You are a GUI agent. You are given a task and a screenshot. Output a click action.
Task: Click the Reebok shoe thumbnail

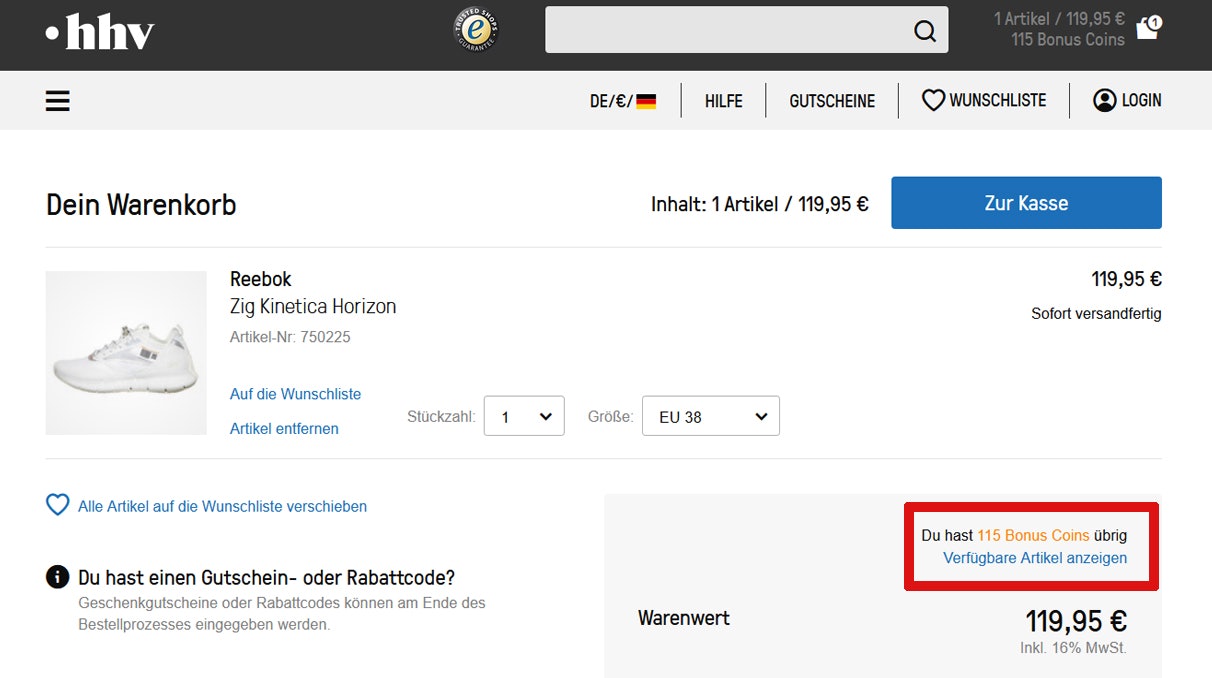pyautogui.click(x=126, y=353)
